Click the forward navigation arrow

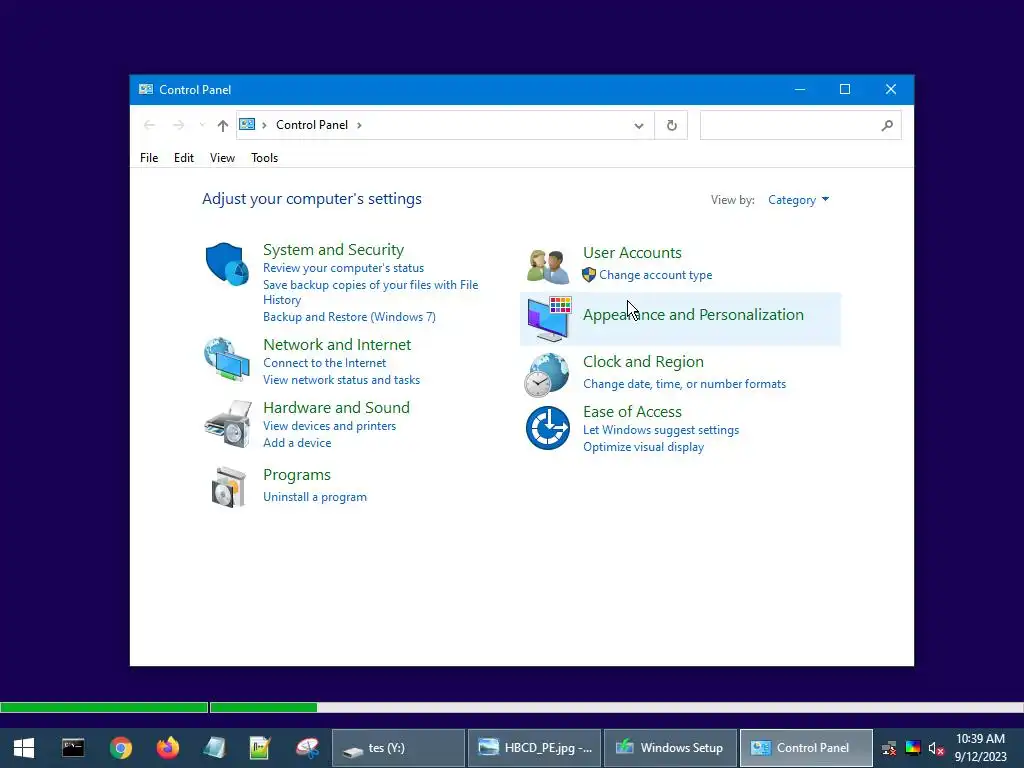pyautogui.click(x=178, y=125)
